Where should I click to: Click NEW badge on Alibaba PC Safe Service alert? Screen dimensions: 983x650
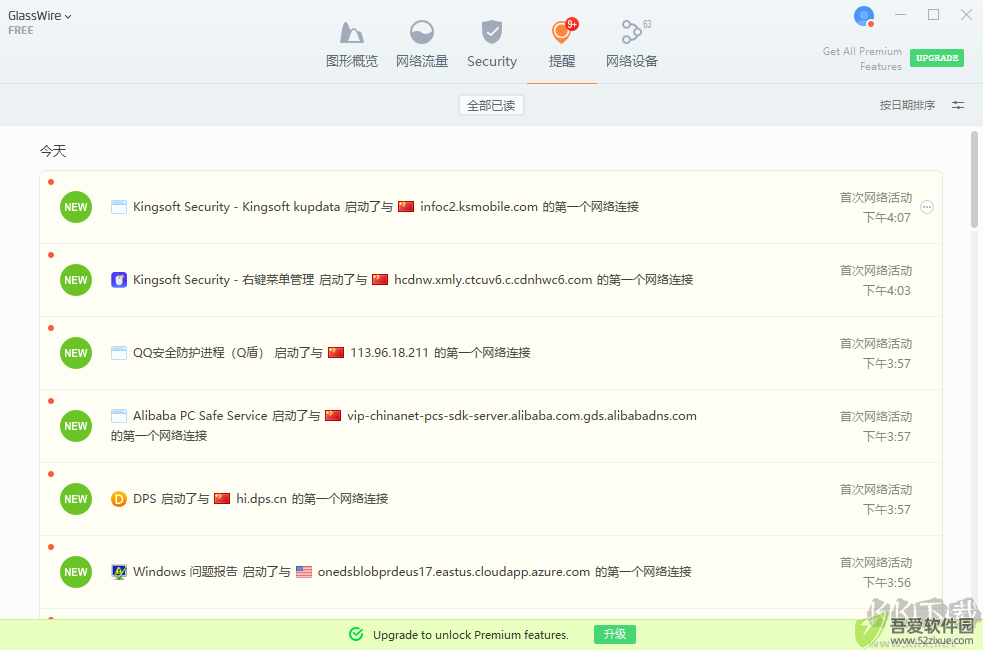pyautogui.click(x=76, y=426)
